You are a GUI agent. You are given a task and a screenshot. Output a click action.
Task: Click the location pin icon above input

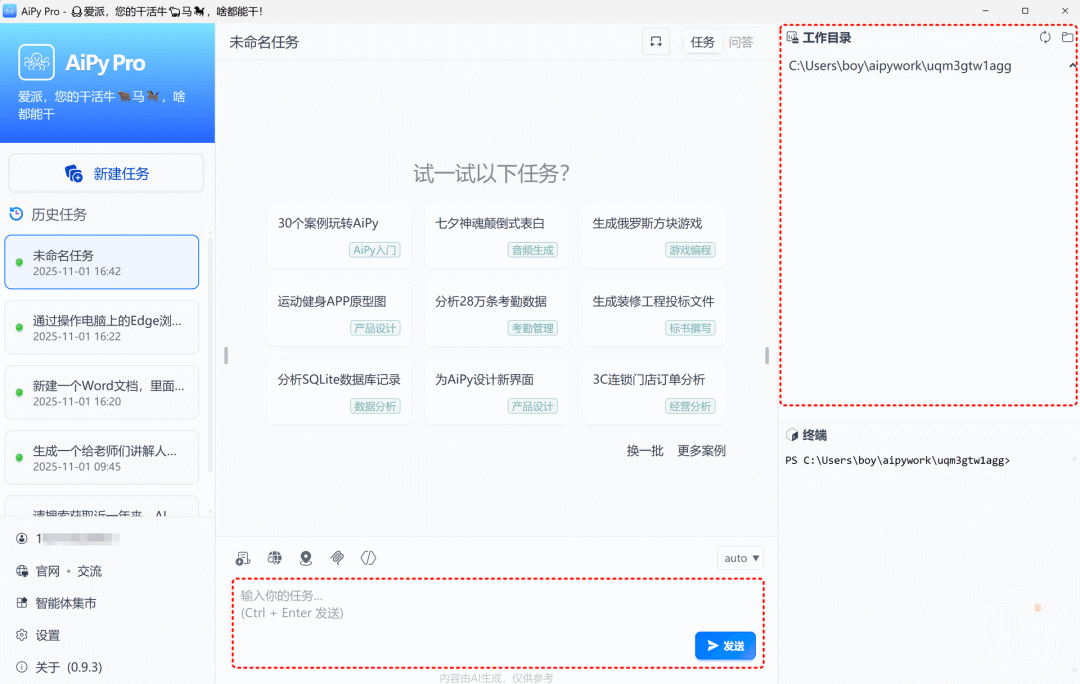pos(306,558)
